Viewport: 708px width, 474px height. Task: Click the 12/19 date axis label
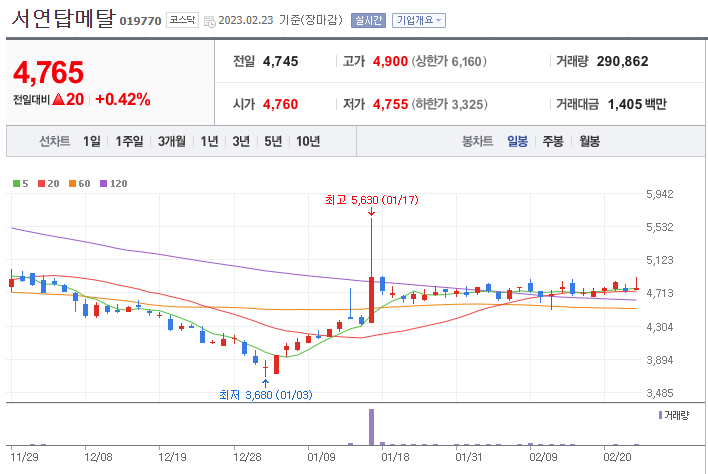click(172, 457)
